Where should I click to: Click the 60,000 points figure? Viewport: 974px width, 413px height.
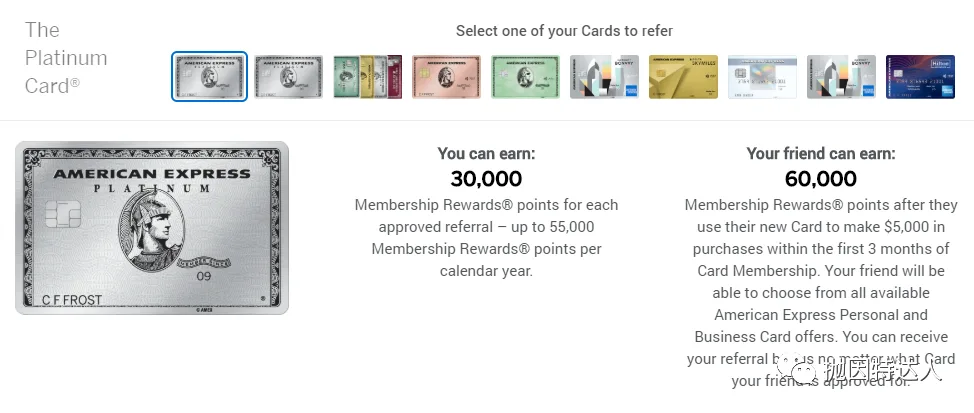pyautogui.click(x=820, y=179)
